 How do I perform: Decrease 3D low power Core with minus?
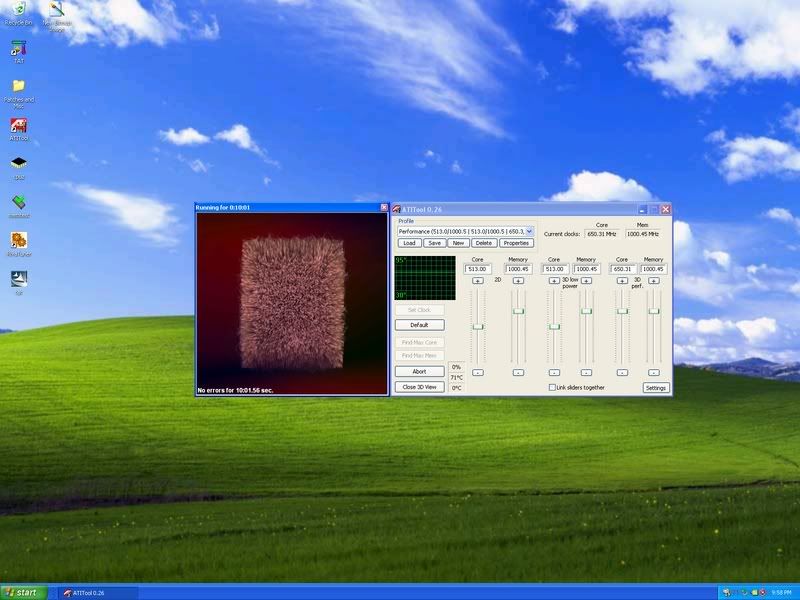pos(554,372)
